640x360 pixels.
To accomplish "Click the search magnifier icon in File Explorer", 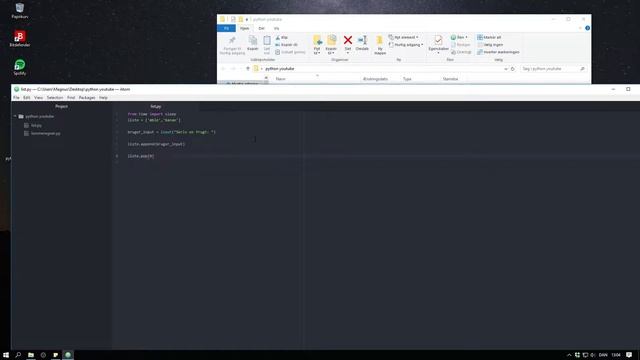I will coord(582,69).
